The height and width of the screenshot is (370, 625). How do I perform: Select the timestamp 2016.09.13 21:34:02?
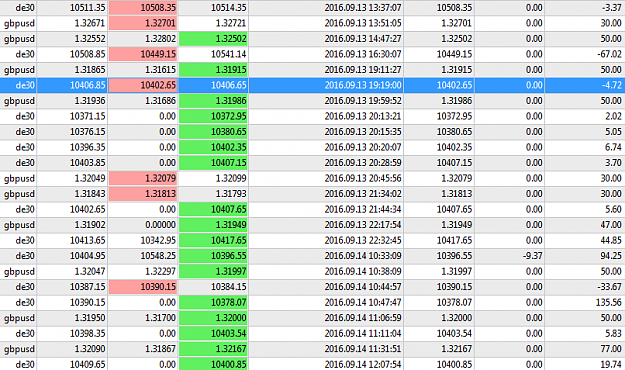(x=363, y=194)
